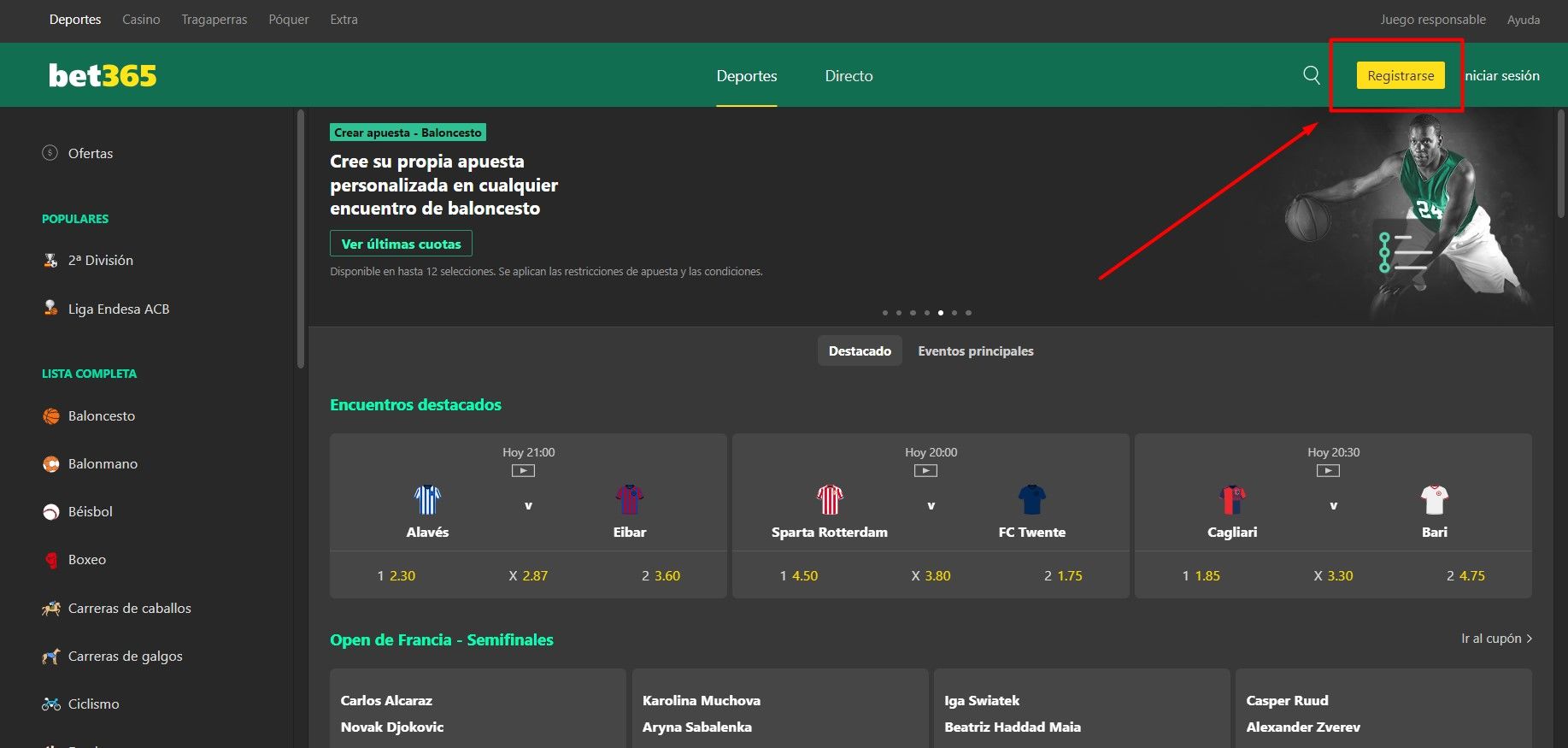The width and height of the screenshot is (1568, 748).
Task: Click the Balonmano ball icon
Action: [51, 464]
